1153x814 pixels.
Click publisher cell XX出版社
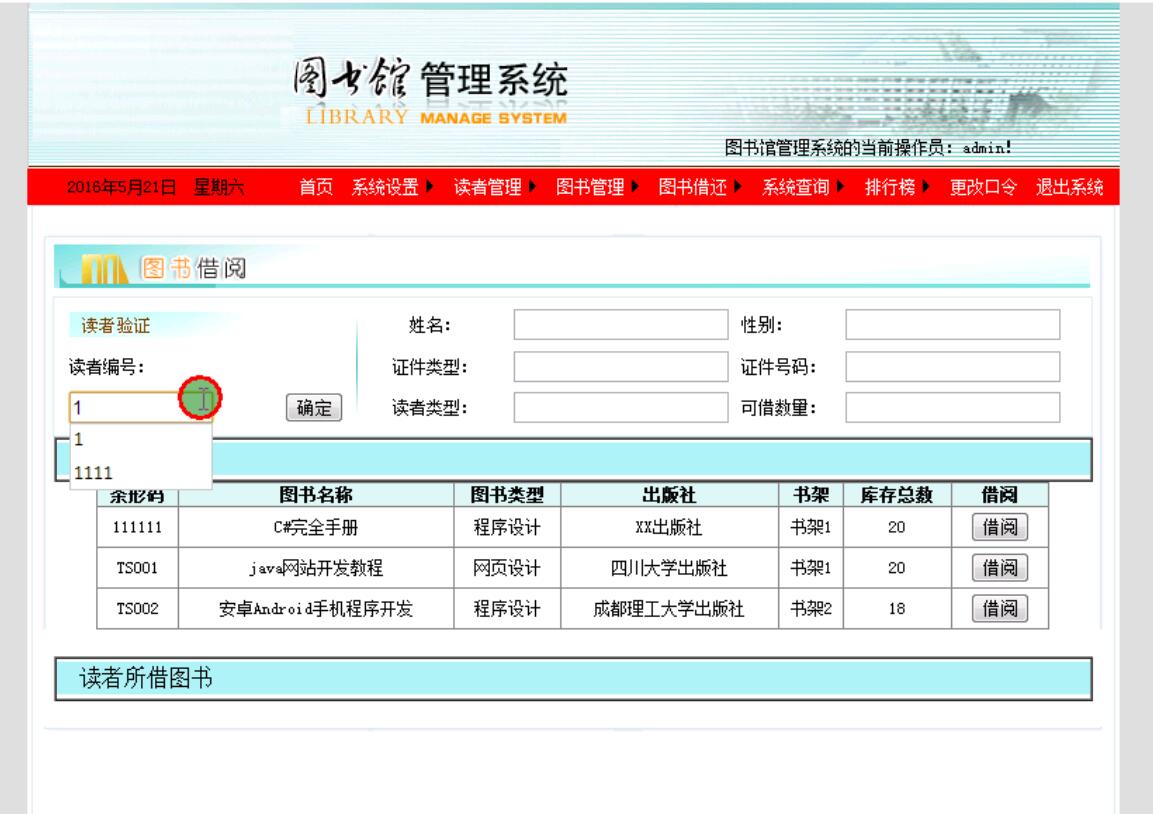coord(669,527)
